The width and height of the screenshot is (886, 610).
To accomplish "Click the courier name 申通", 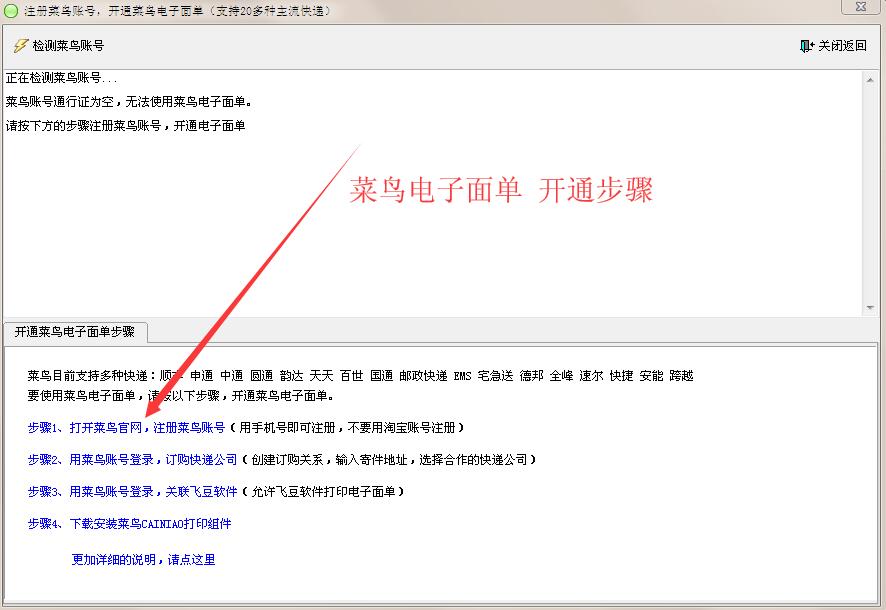I will click(202, 376).
